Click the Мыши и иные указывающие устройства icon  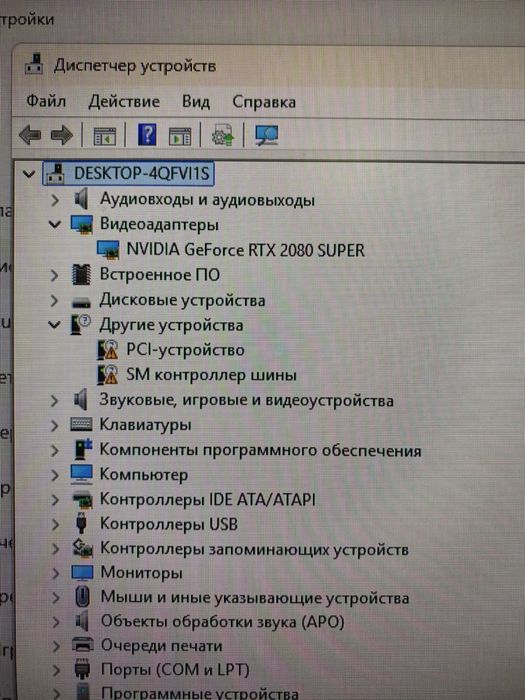click(x=82, y=597)
